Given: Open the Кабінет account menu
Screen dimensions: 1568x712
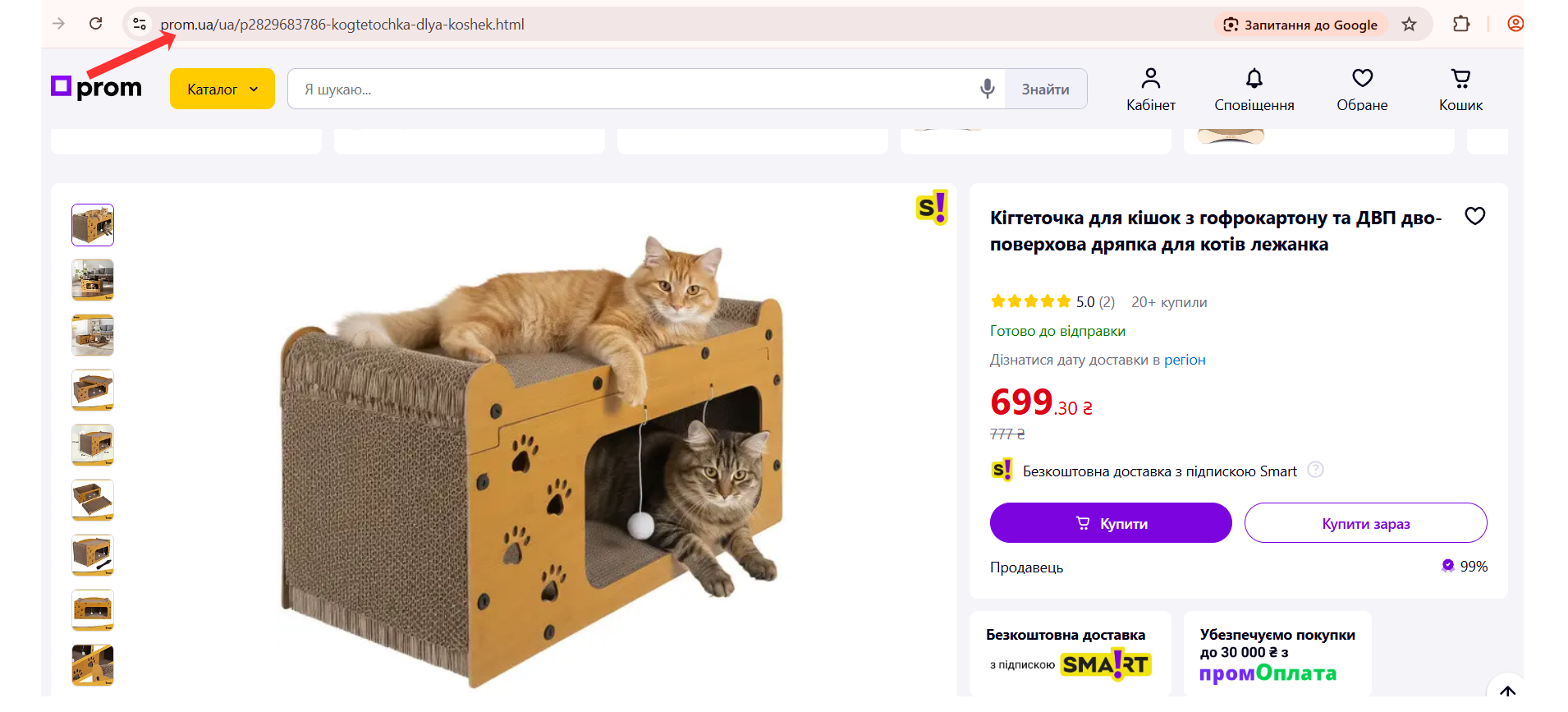Looking at the screenshot, I should [x=1150, y=90].
